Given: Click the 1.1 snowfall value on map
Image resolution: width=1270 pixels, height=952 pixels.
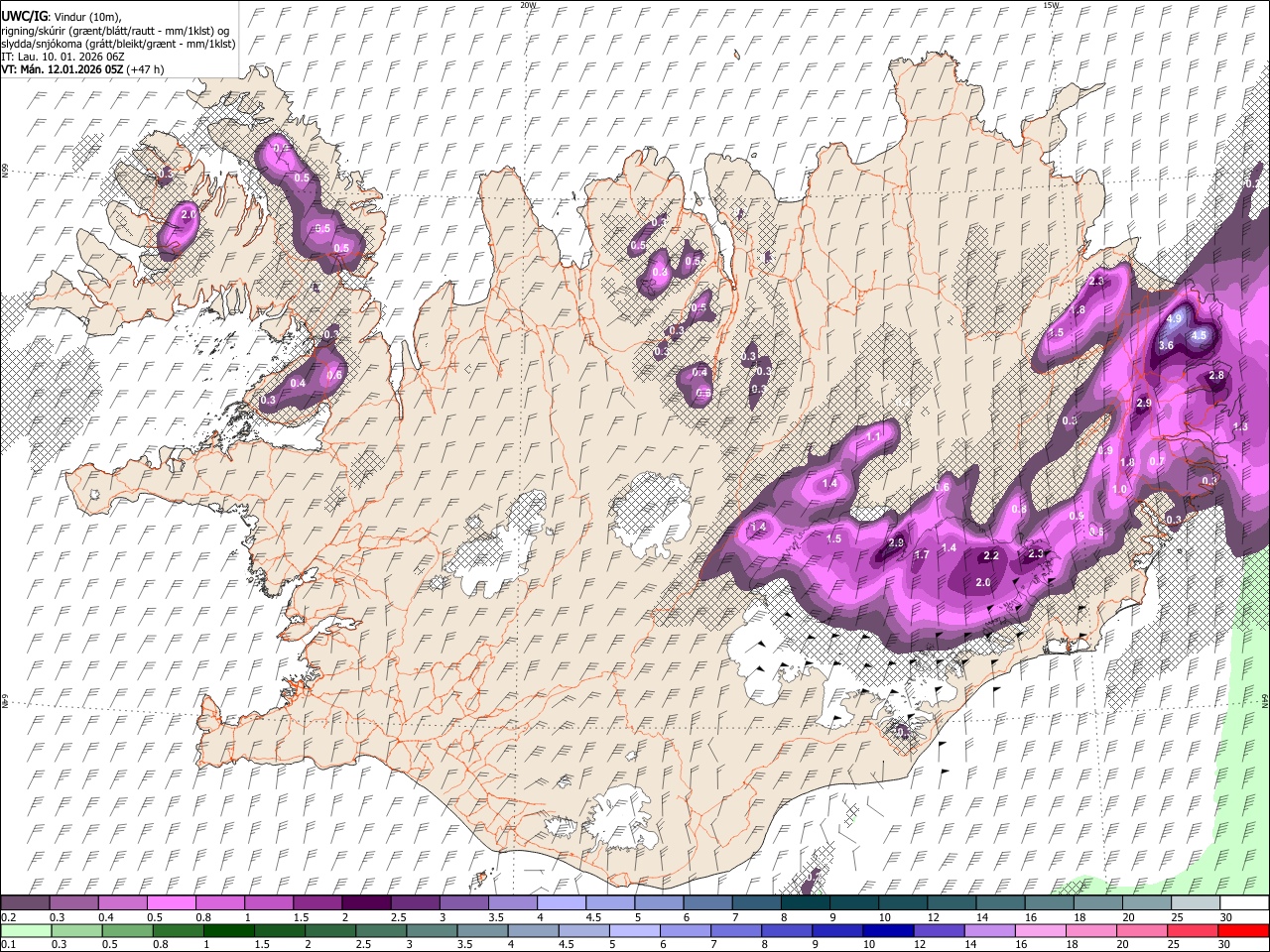Looking at the screenshot, I should click(874, 436).
